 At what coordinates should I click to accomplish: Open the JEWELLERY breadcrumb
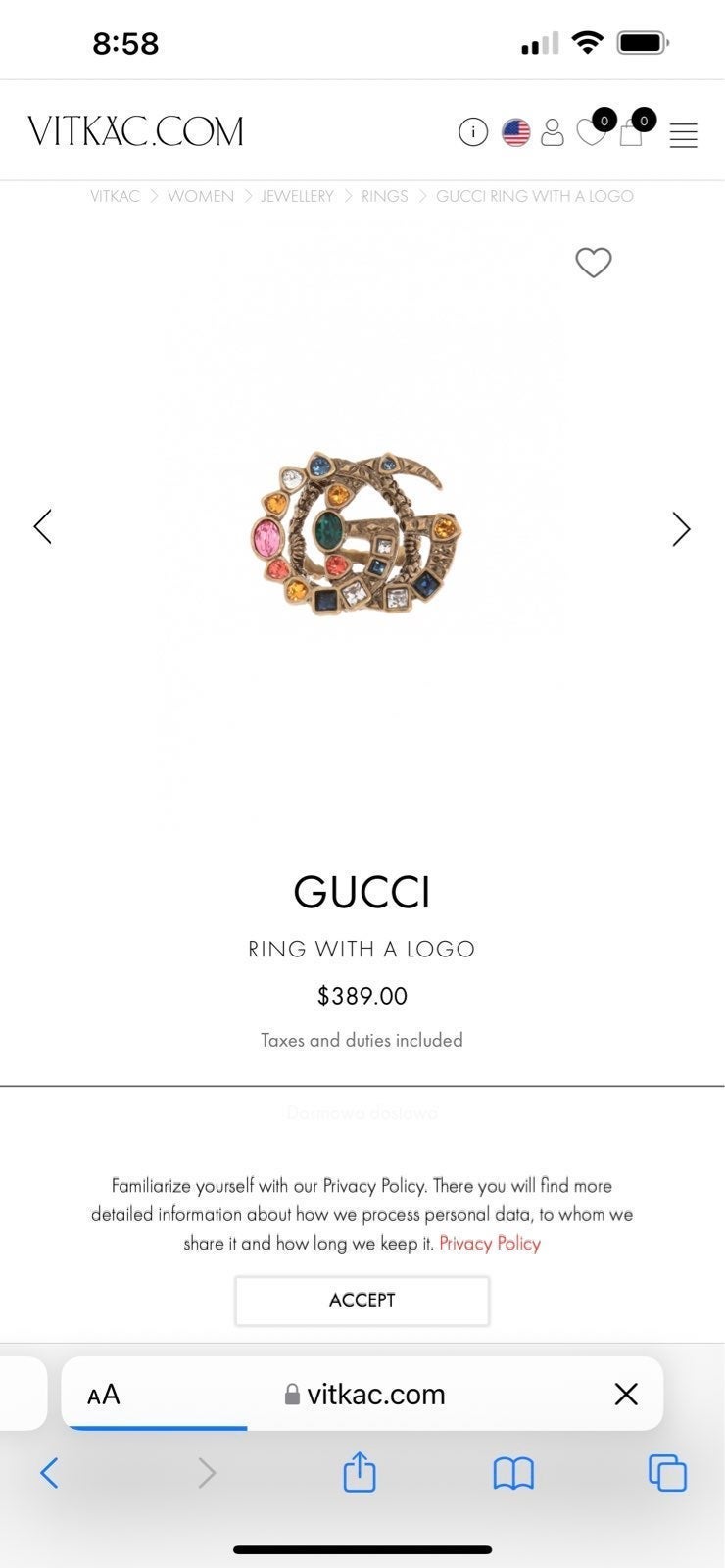pyautogui.click(x=297, y=196)
